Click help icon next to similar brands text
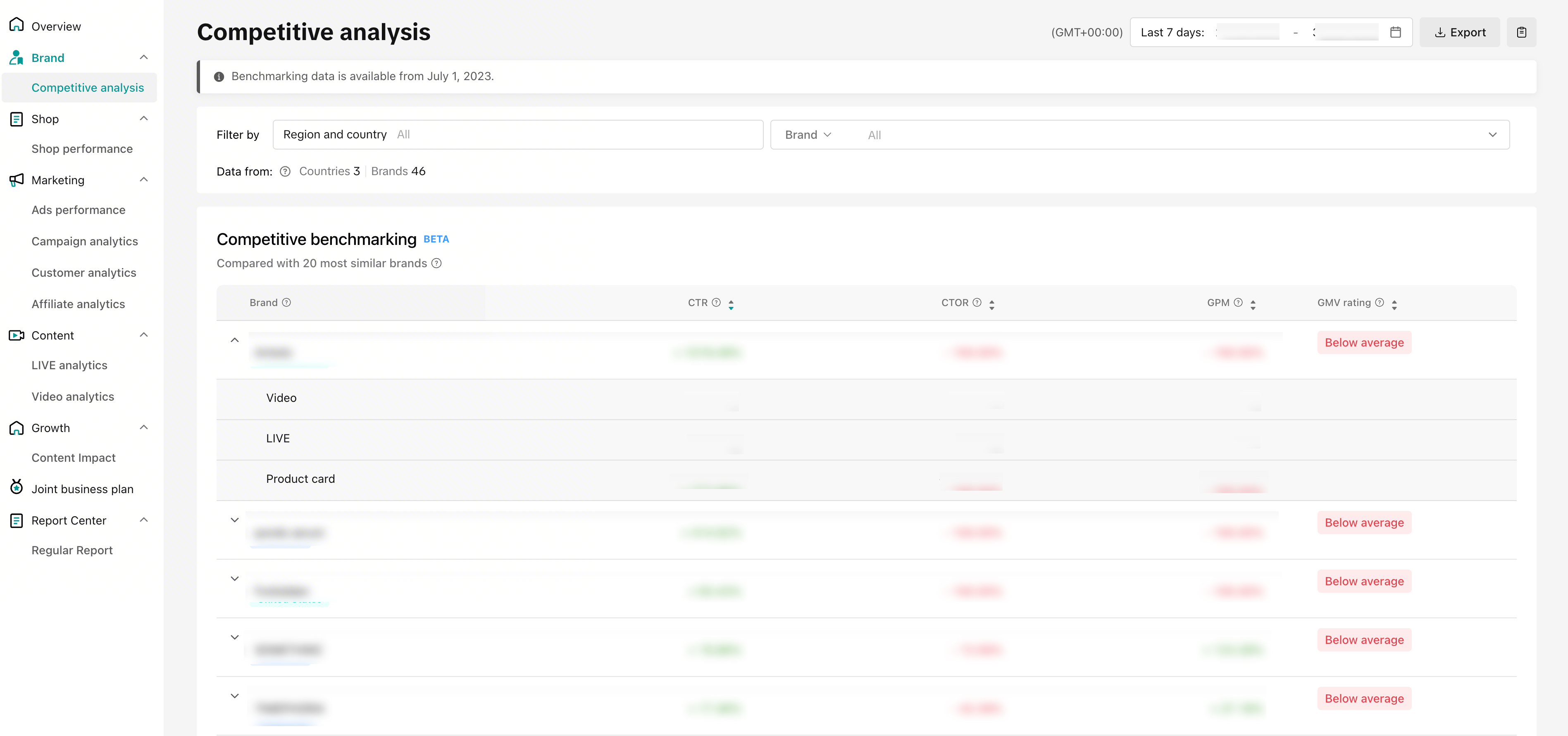Image resolution: width=1568 pixels, height=736 pixels. [436, 264]
